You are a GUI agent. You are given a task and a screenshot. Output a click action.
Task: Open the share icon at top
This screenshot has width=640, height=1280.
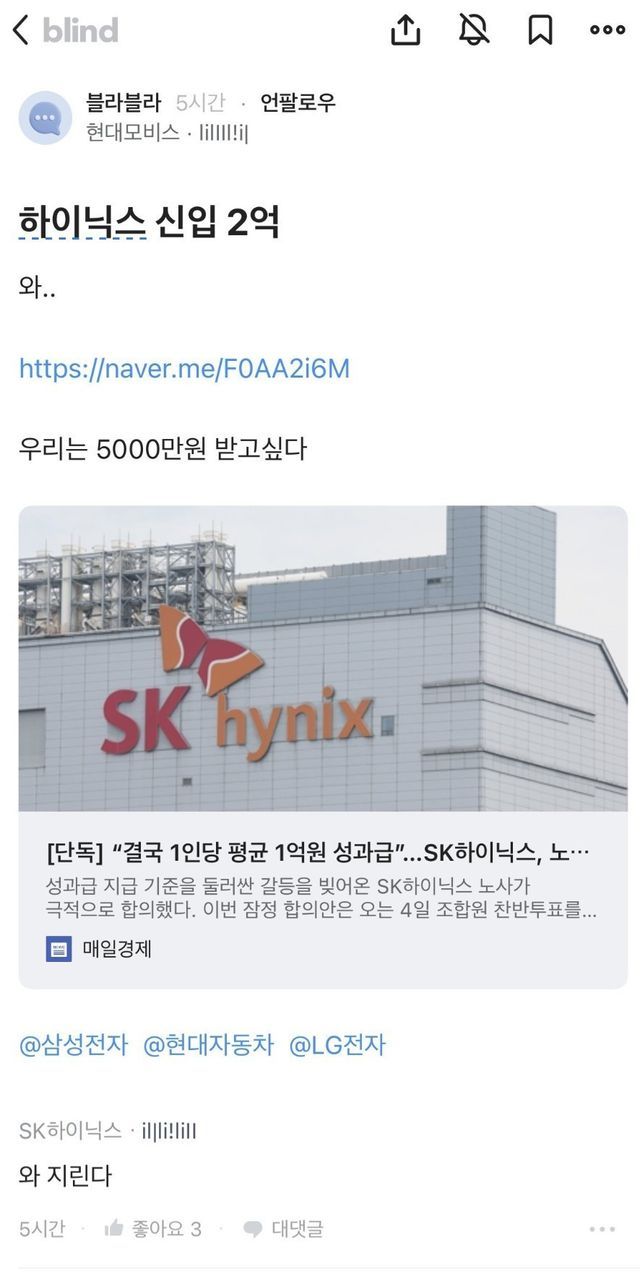[405, 31]
